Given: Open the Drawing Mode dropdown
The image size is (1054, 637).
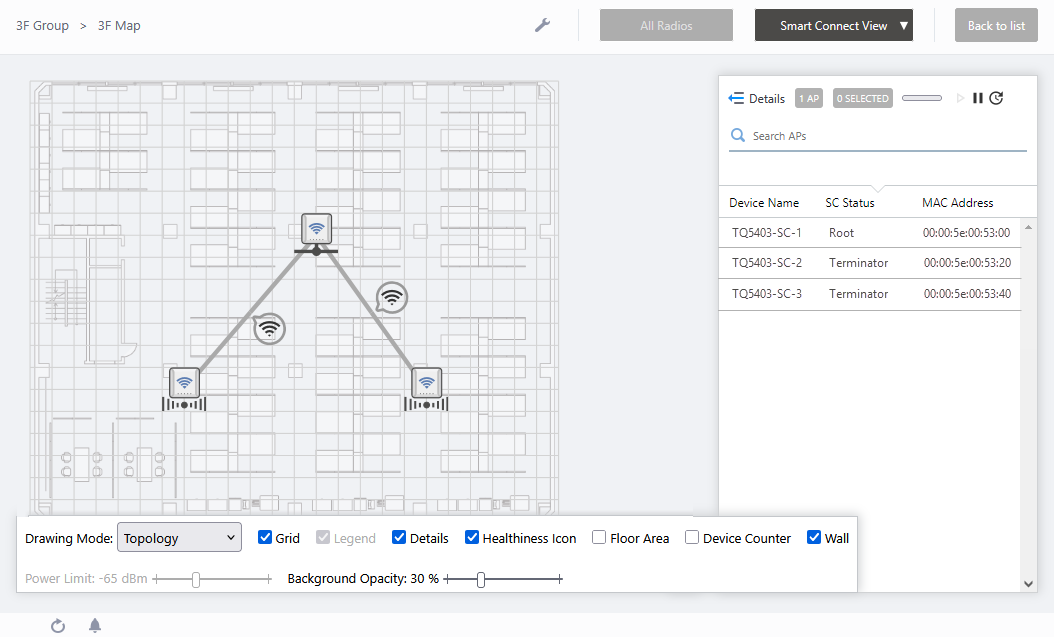Looking at the screenshot, I should click(179, 538).
